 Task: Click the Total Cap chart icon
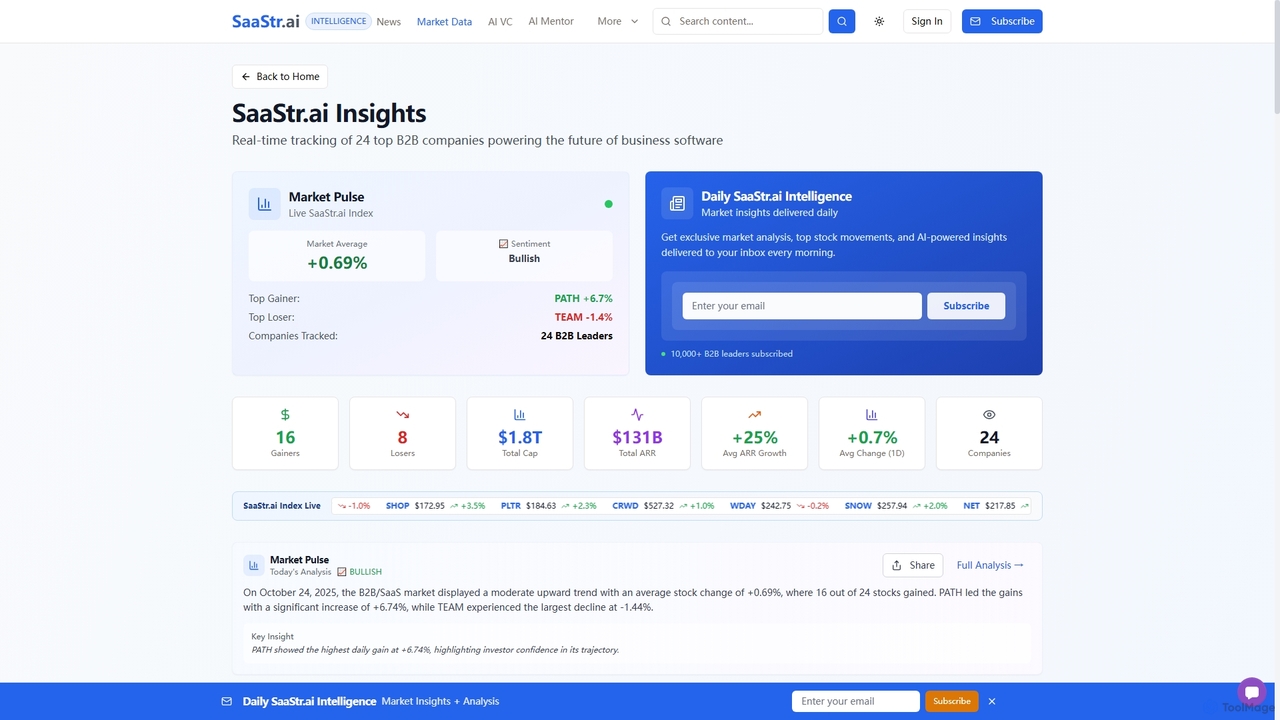pos(520,415)
